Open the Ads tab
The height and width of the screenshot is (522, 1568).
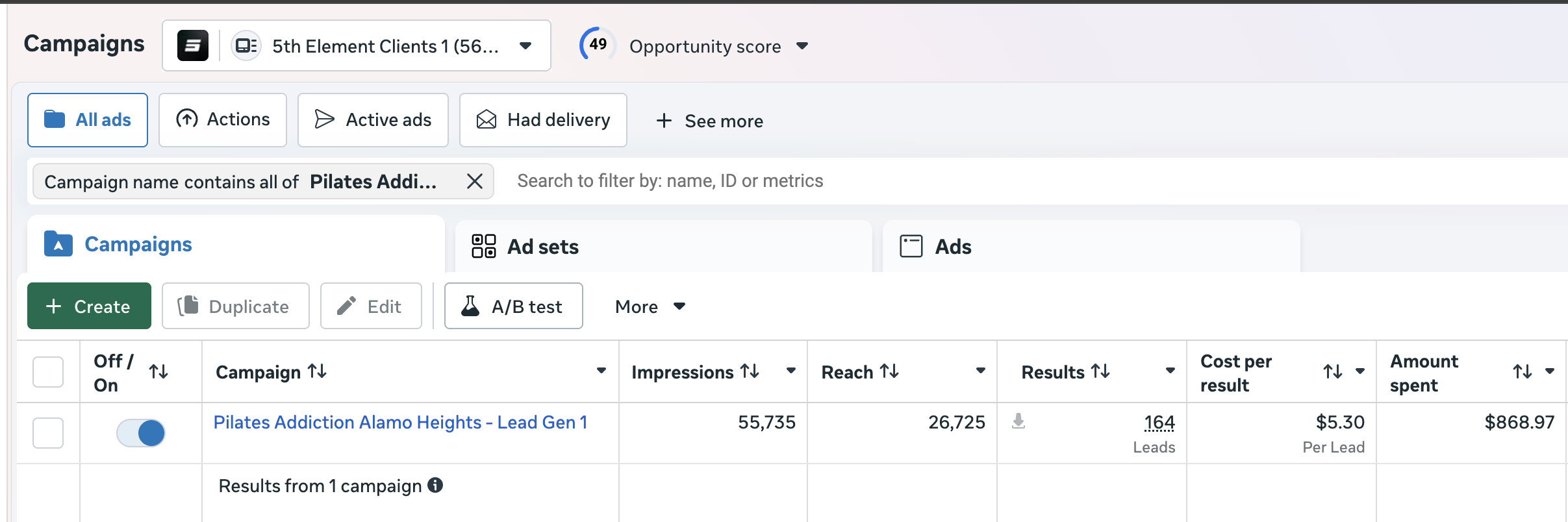(1091, 247)
